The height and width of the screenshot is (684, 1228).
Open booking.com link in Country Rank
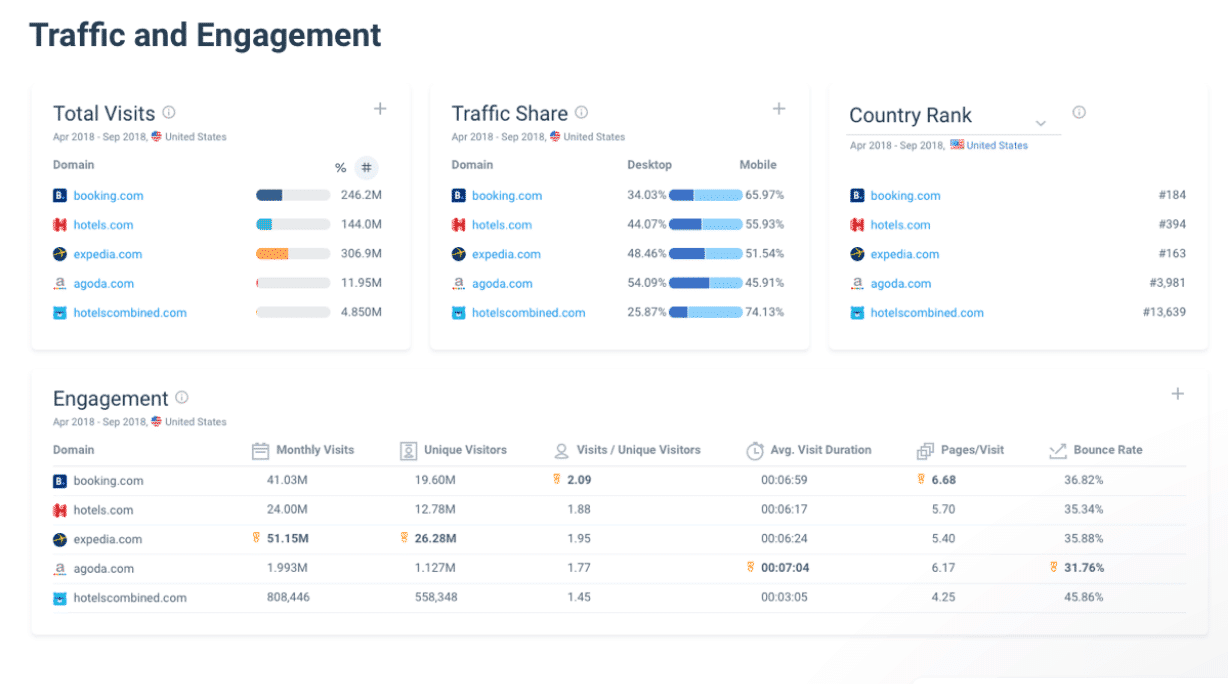(x=905, y=196)
